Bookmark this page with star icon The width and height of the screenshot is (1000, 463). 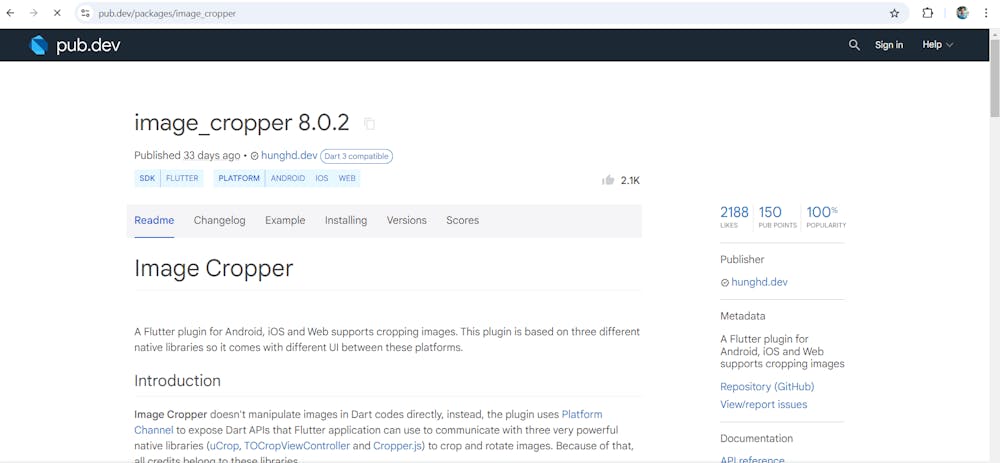(x=894, y=13)
